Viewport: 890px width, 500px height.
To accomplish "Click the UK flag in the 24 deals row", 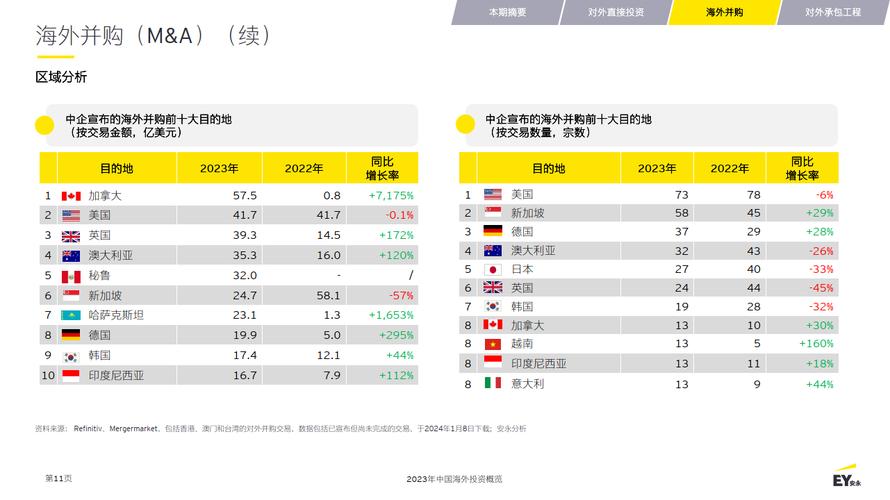I will [x=493, y=288].
